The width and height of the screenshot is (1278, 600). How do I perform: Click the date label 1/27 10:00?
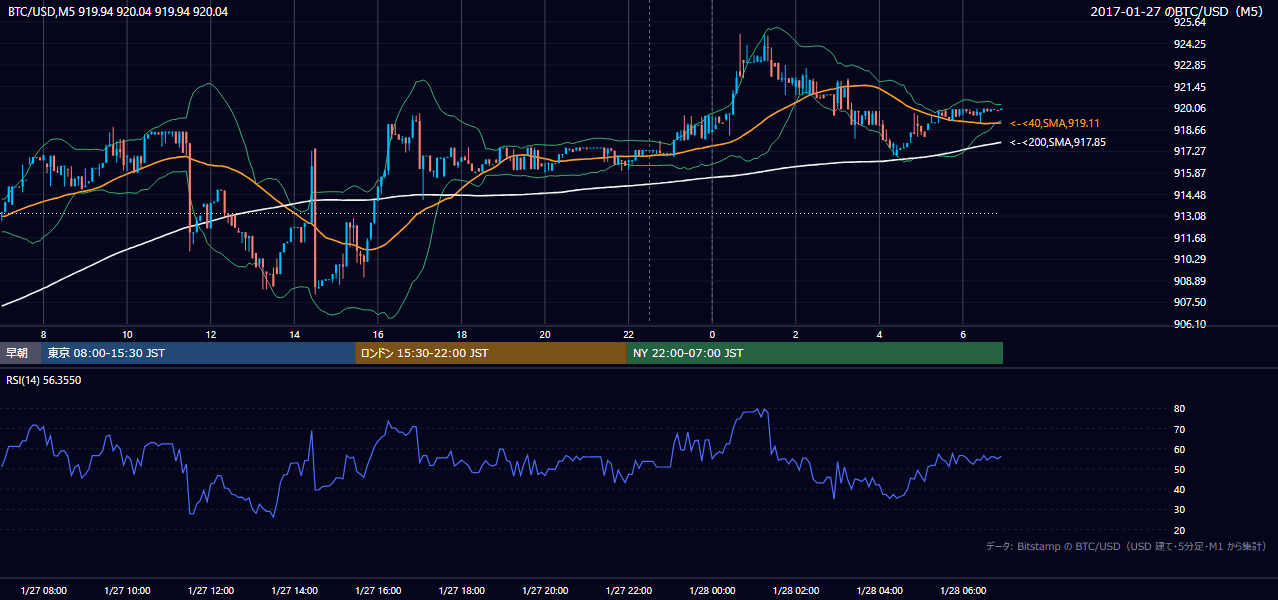point(127,590)
